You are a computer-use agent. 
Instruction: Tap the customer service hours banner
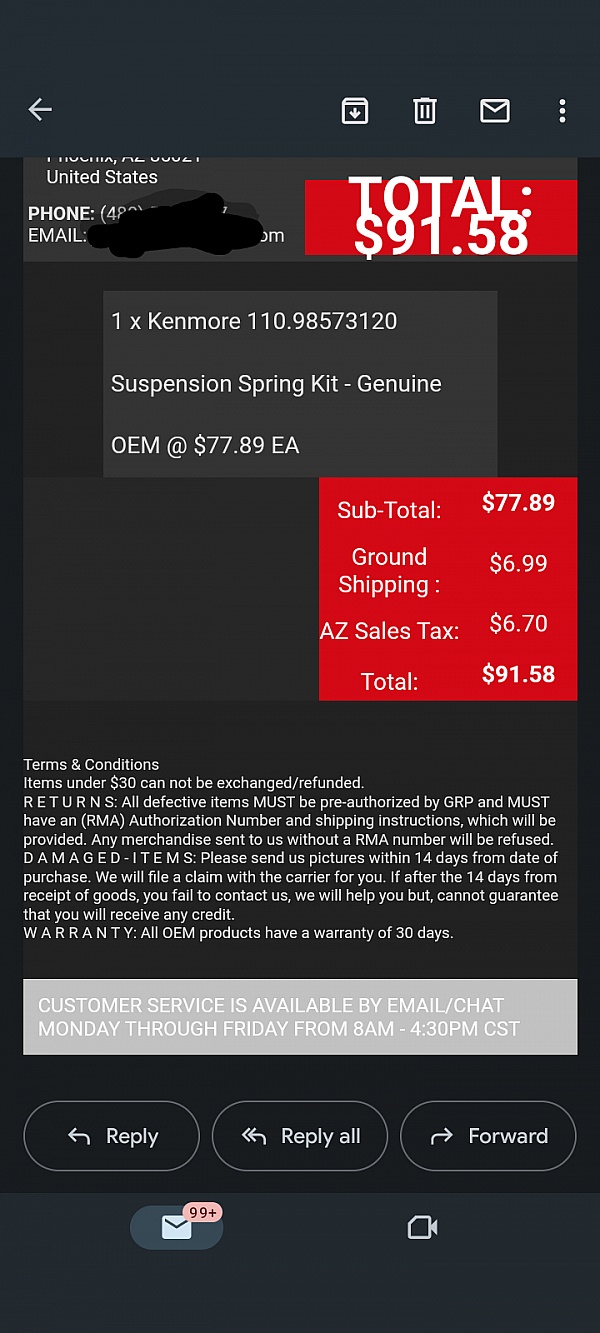click(x=300, y=1017)
